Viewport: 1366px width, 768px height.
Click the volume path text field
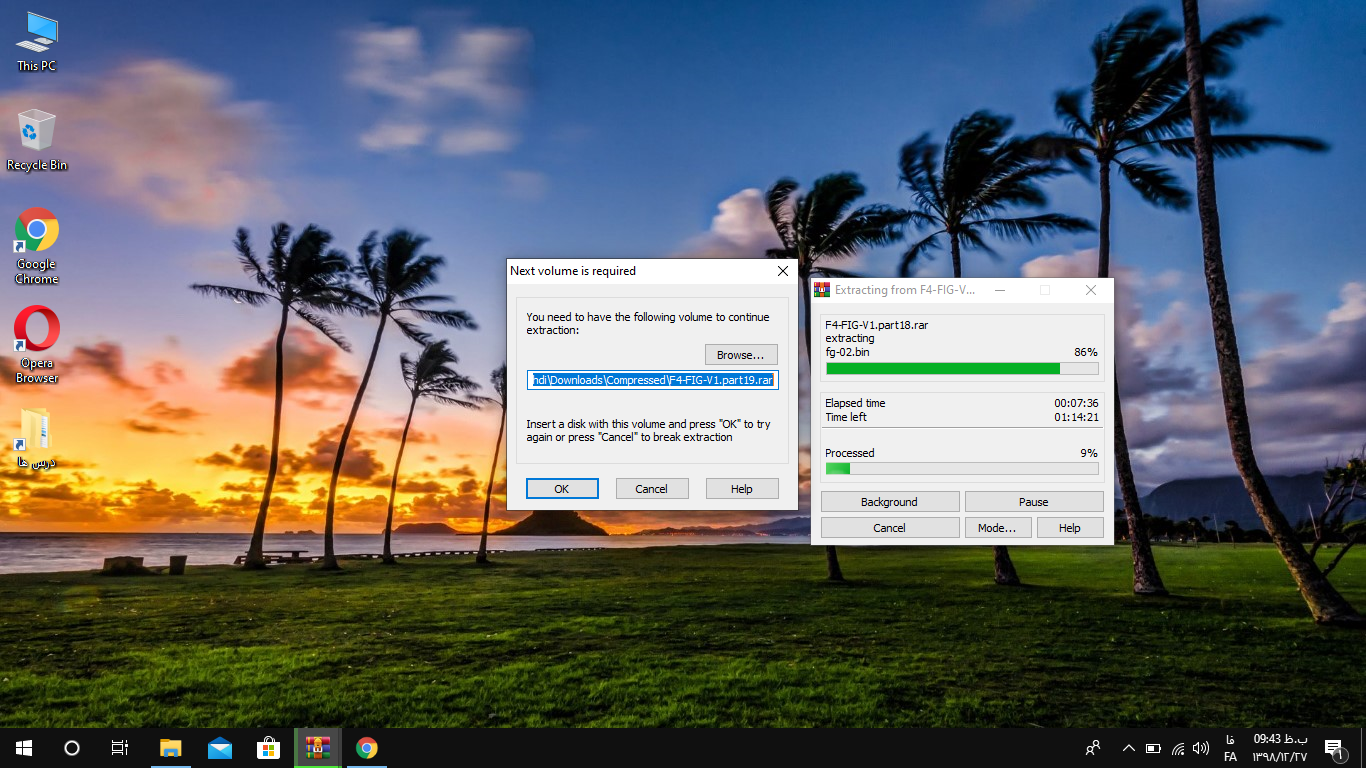[x=652, y=380]
